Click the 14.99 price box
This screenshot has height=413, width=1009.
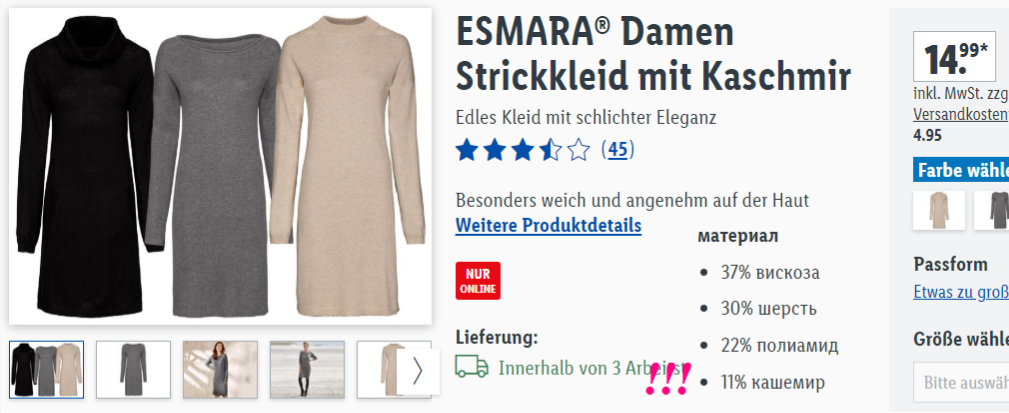click(x=954, y=56)
